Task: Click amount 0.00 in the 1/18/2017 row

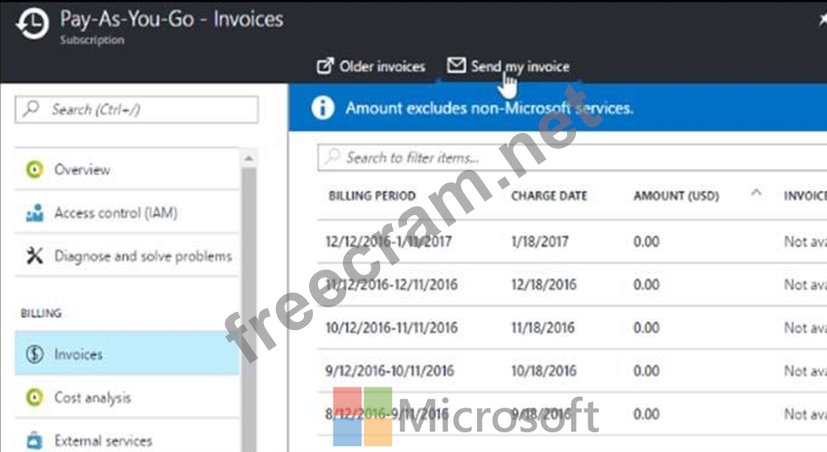Action: pos(646,242)
